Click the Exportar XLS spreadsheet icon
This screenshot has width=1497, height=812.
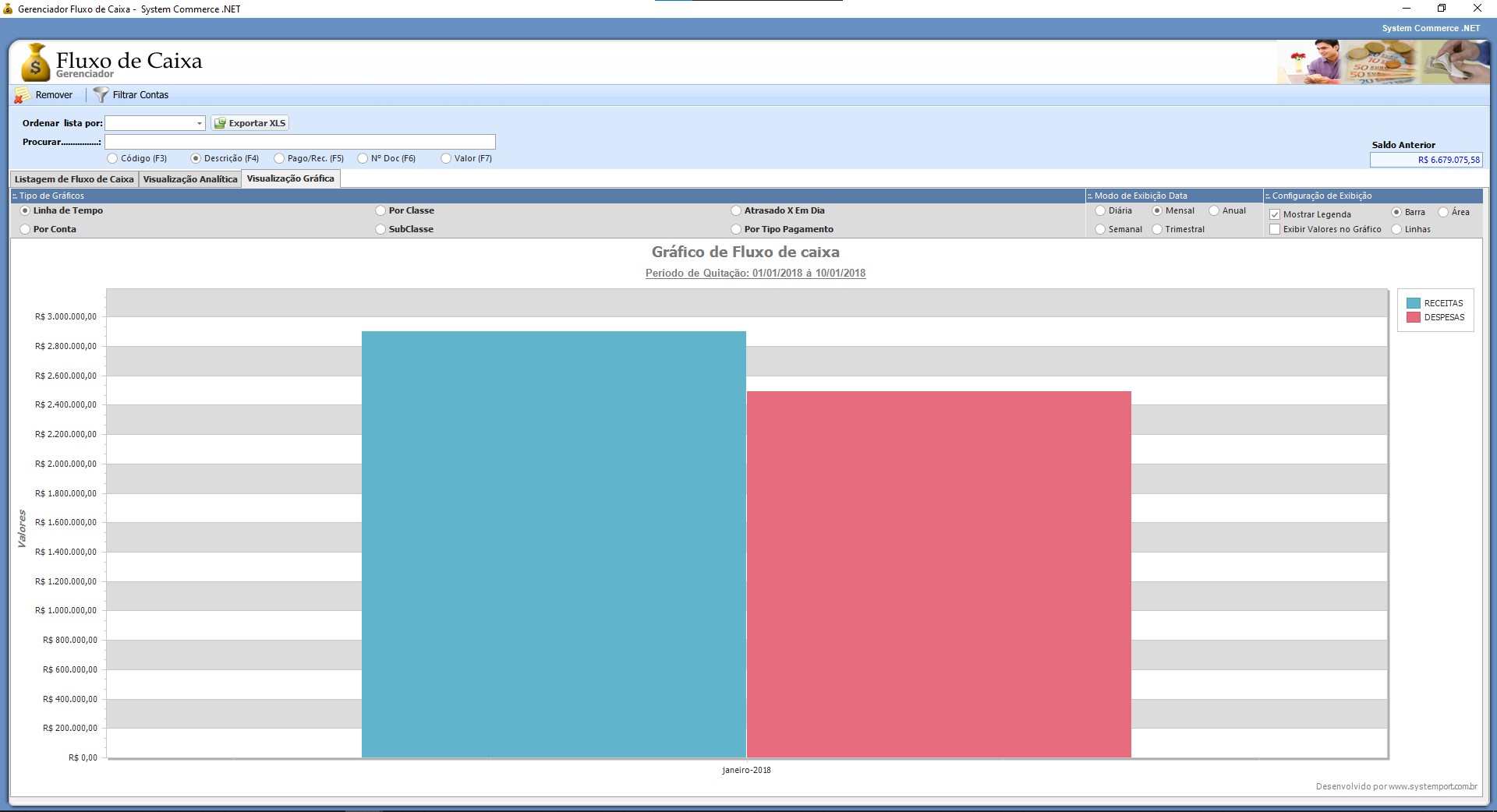(220, 123)
